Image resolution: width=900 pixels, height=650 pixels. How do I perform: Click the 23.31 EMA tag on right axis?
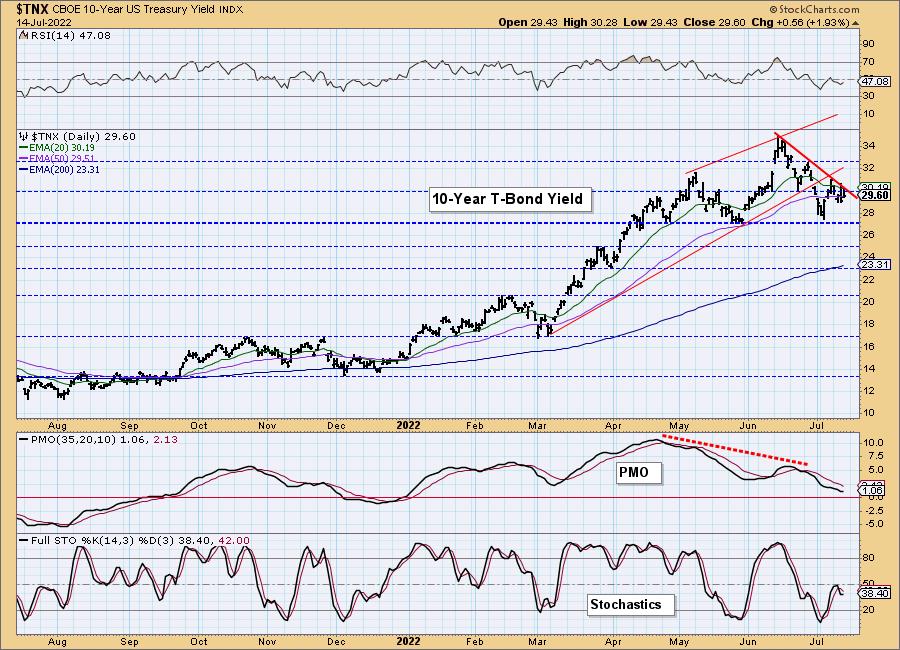pos(875,265)
